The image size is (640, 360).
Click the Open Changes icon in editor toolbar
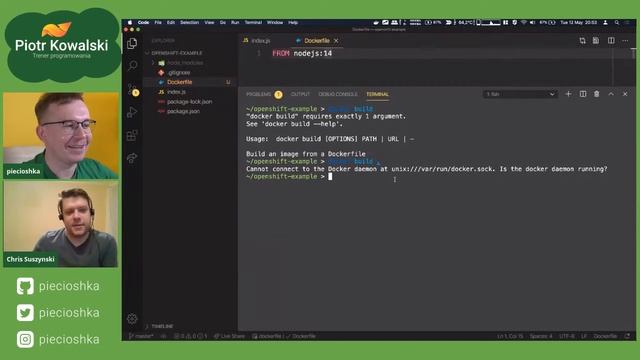(582, 40)
